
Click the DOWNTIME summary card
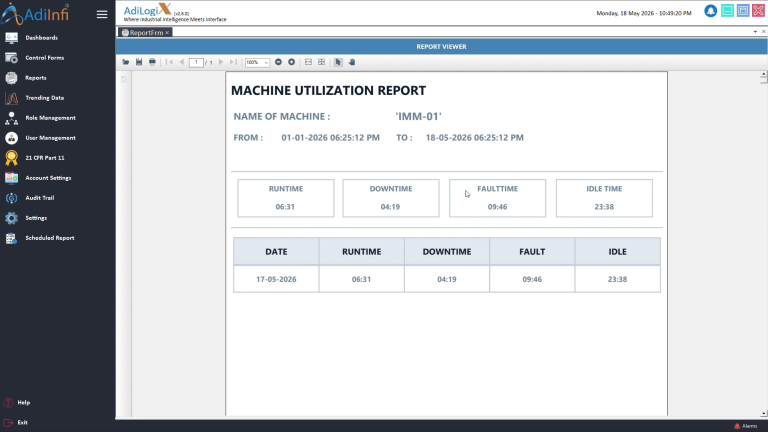(x=391, y=198)
